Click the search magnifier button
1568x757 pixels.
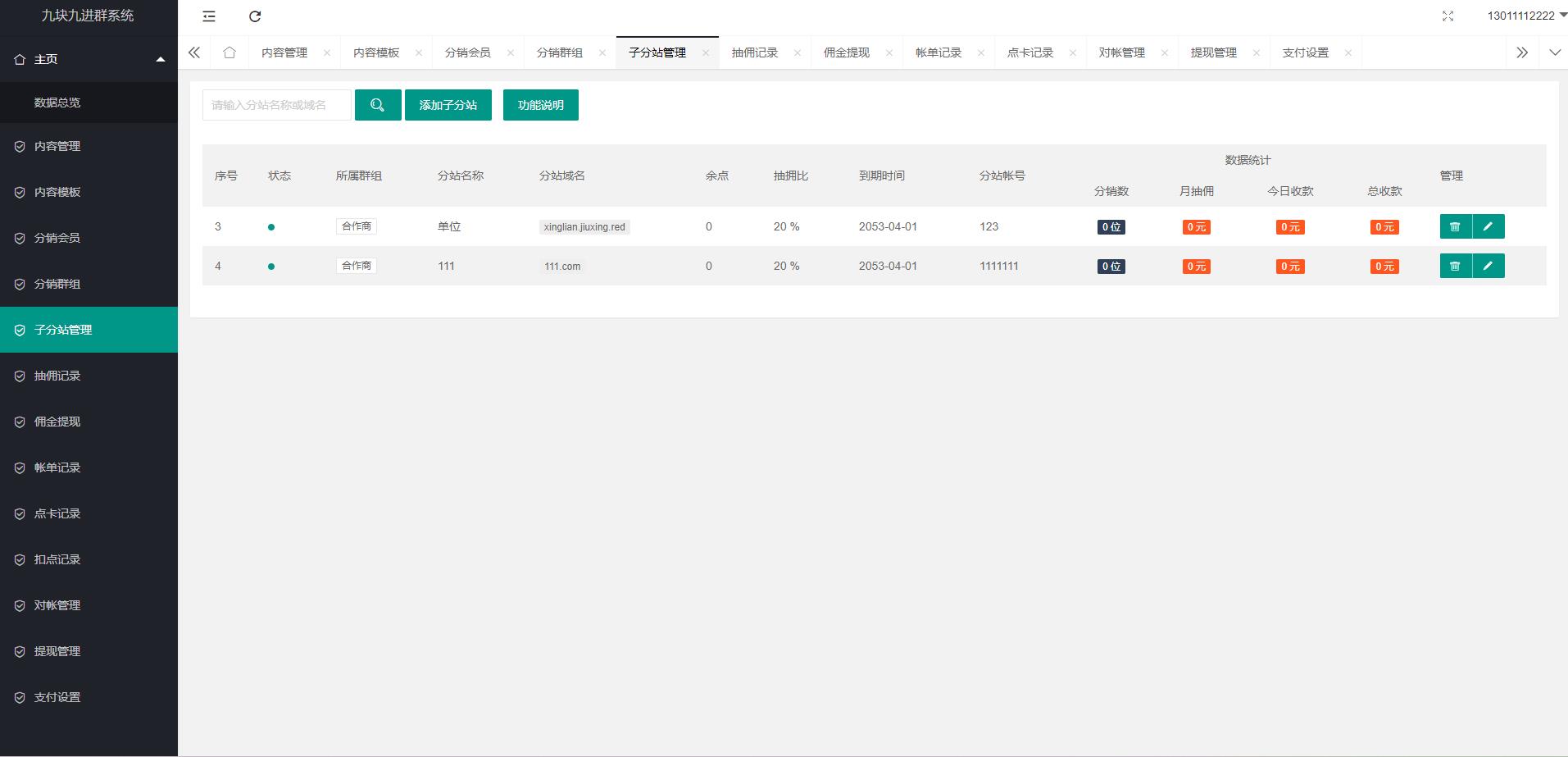click(378, 105)
